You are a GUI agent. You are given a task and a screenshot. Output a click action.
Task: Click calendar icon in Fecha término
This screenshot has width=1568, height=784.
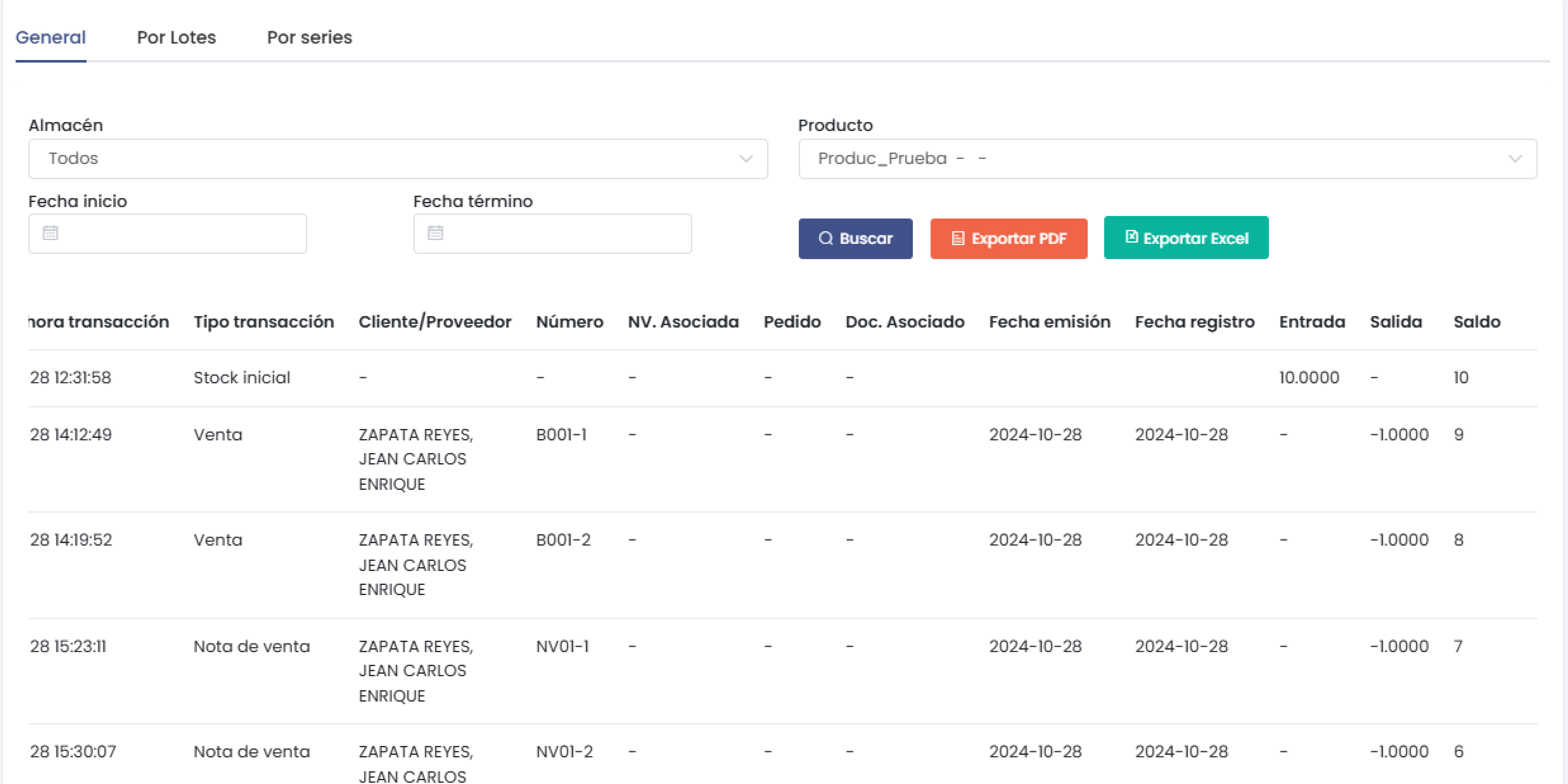(435, 233)
